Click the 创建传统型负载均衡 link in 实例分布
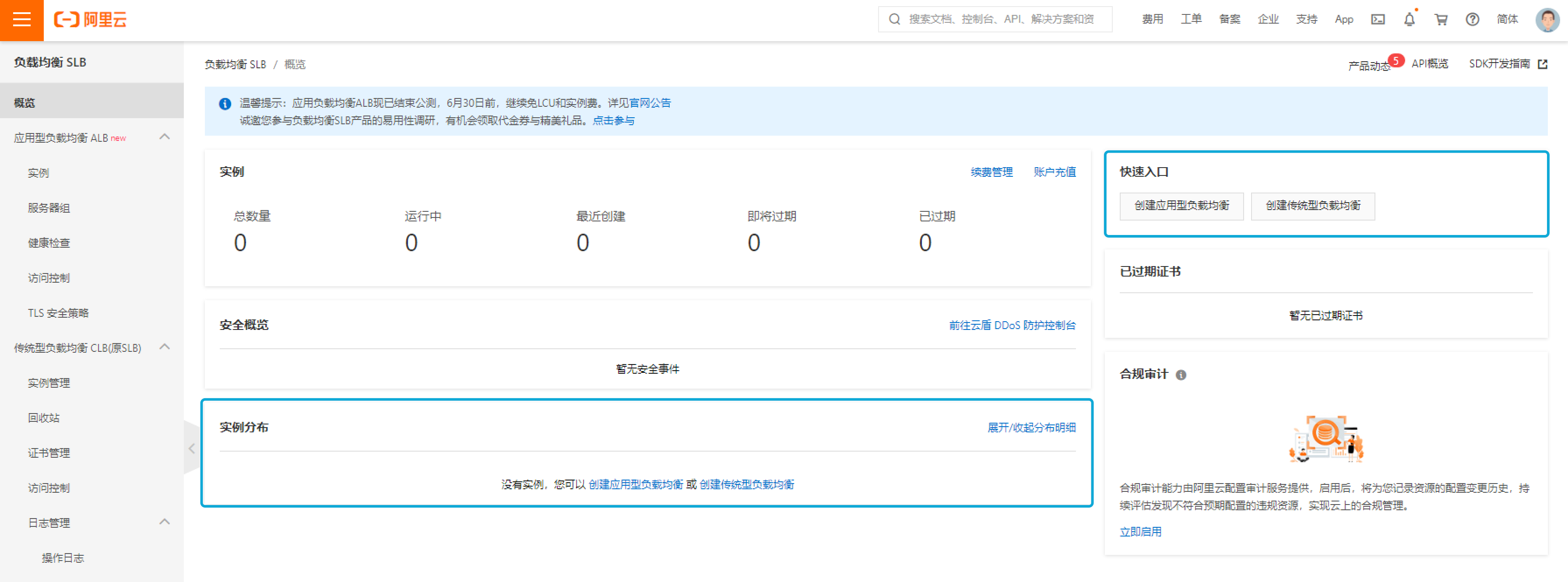Viewport: 1568px width, 582px height. click(x=747, y=484)
